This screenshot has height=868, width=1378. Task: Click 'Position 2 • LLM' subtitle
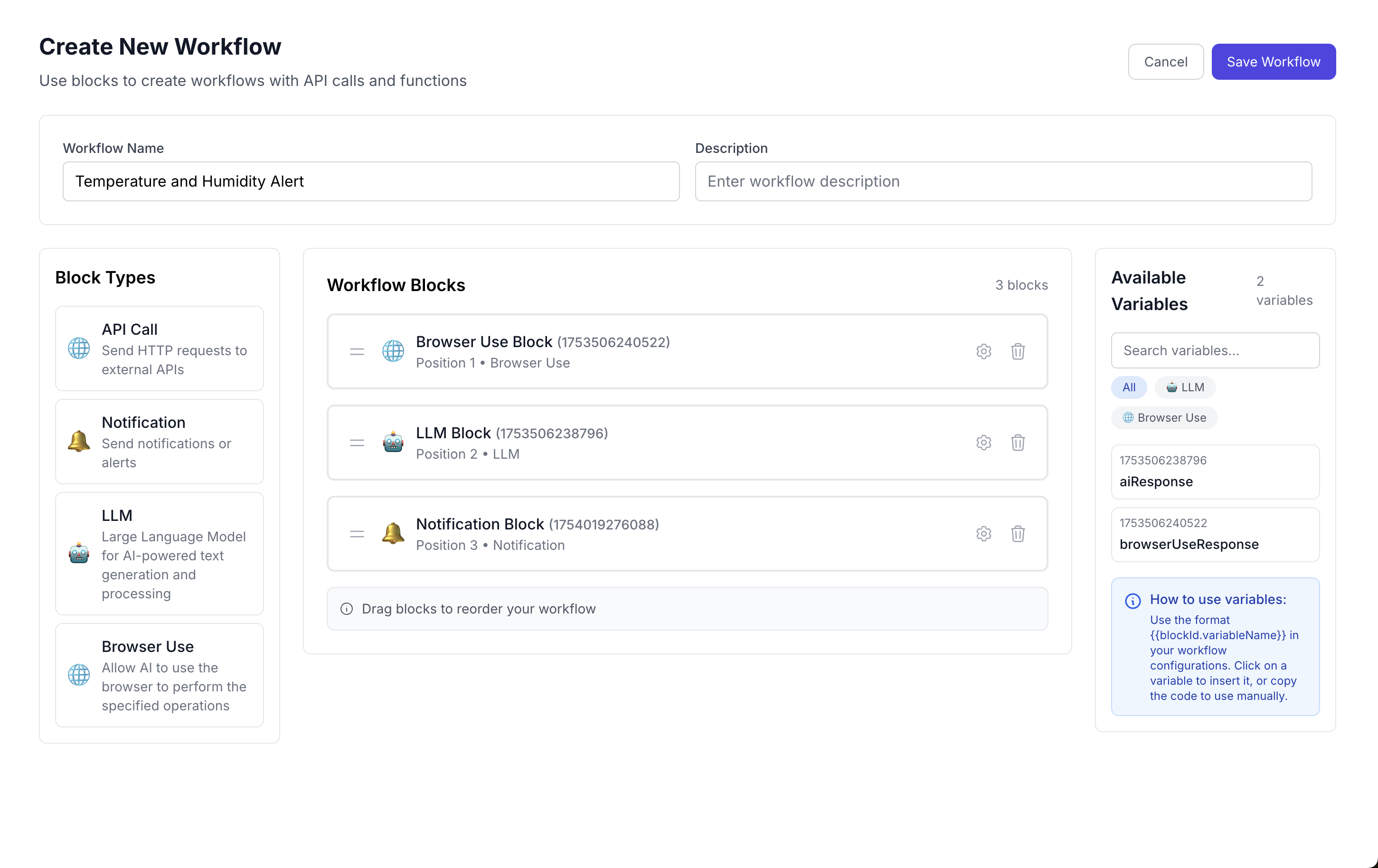point(468,454)
